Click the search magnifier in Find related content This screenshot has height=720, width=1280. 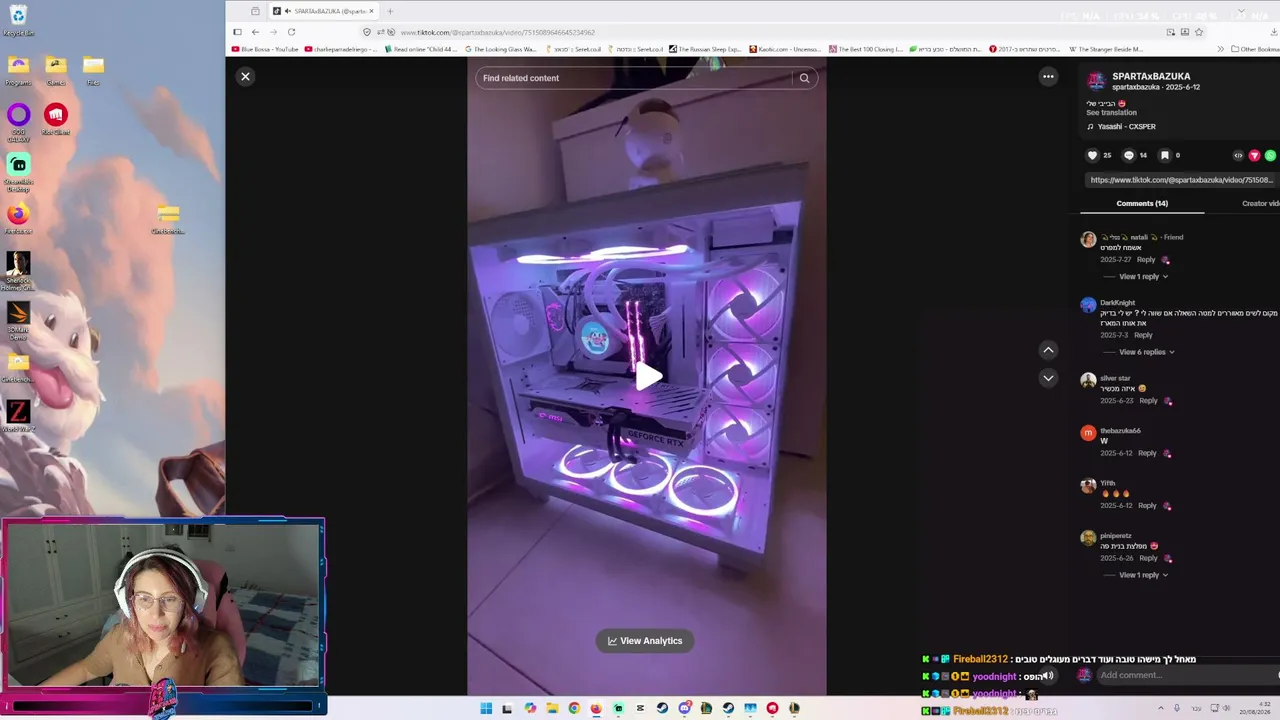point(804,78)
